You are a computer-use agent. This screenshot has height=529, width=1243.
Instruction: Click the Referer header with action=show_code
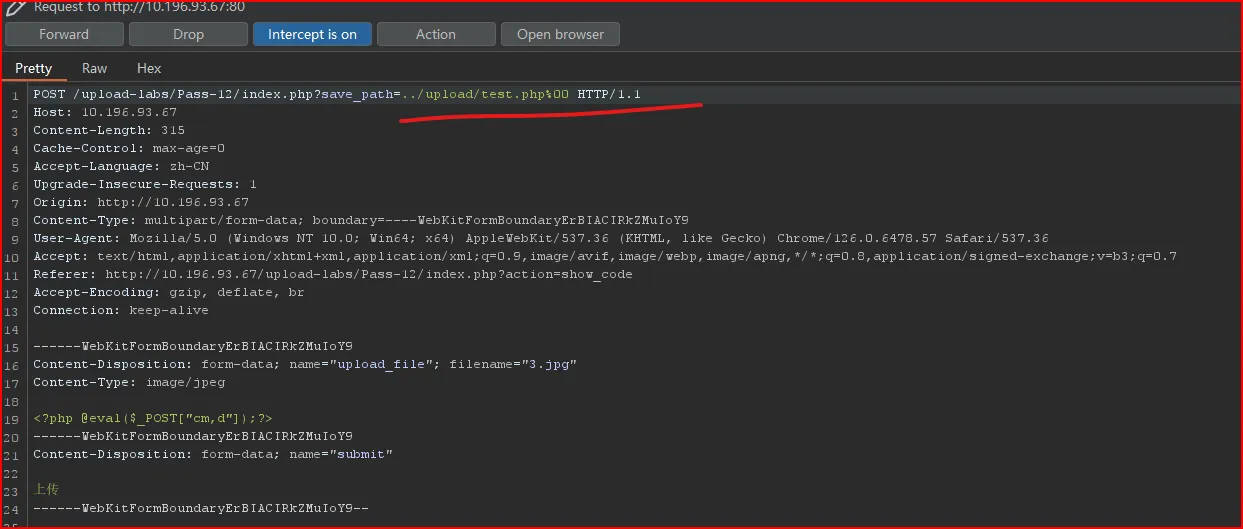(x=333, y=274)
